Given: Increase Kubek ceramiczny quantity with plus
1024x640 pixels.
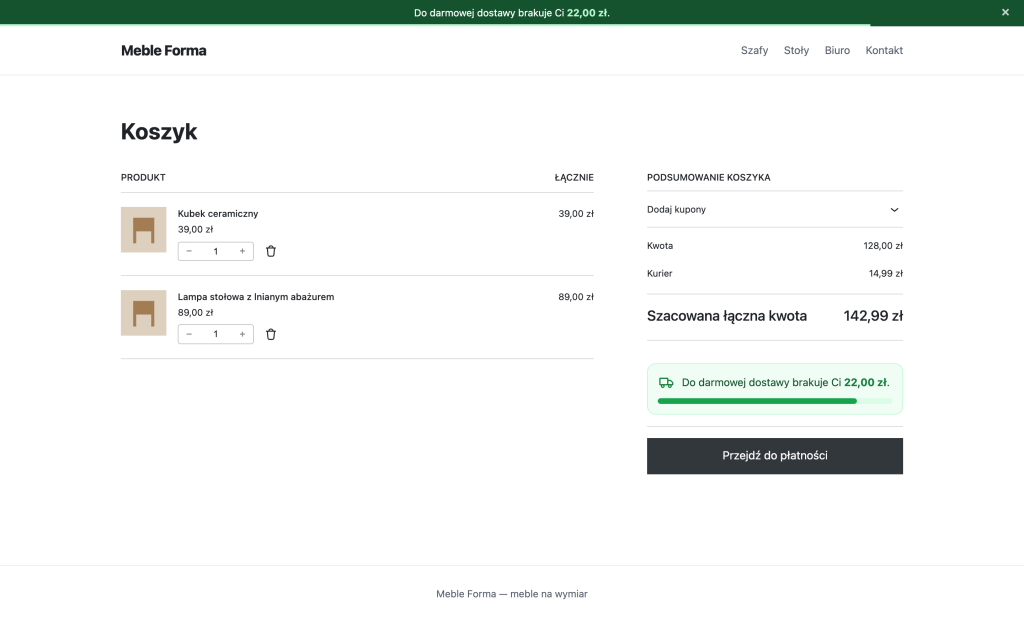Looking at the screenshot, I should [242, 251].
